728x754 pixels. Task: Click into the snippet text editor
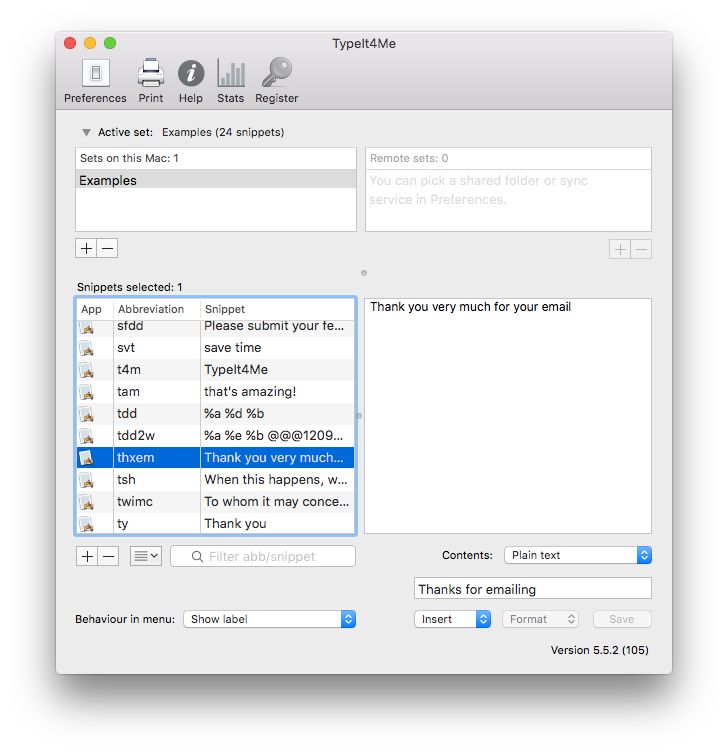point(508,416)
